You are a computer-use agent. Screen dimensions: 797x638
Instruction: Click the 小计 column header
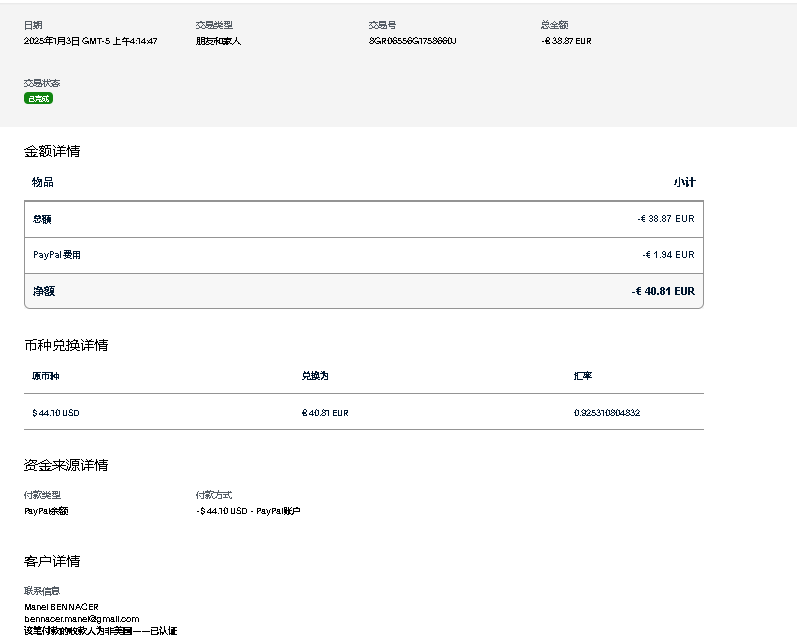point(684,182)
